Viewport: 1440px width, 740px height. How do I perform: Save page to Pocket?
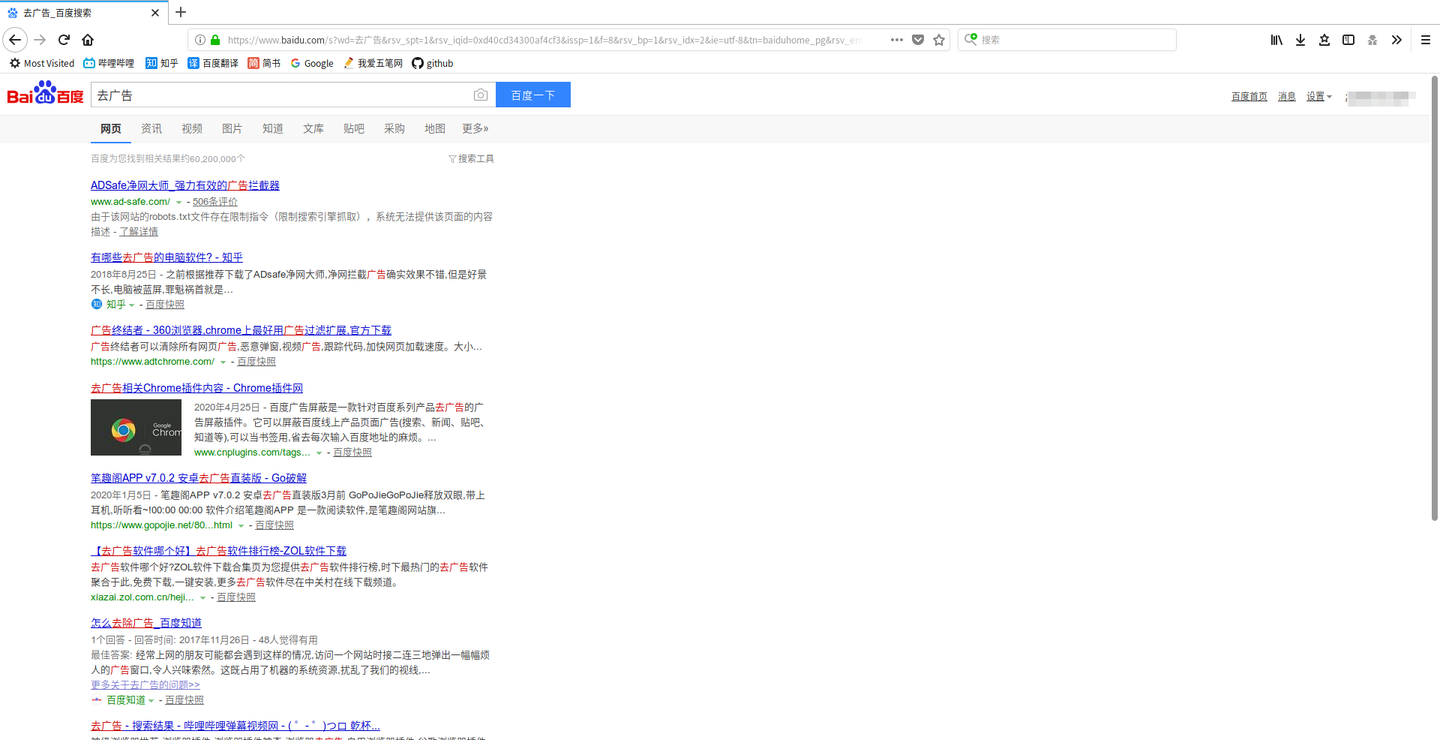(x=918, y=40)
